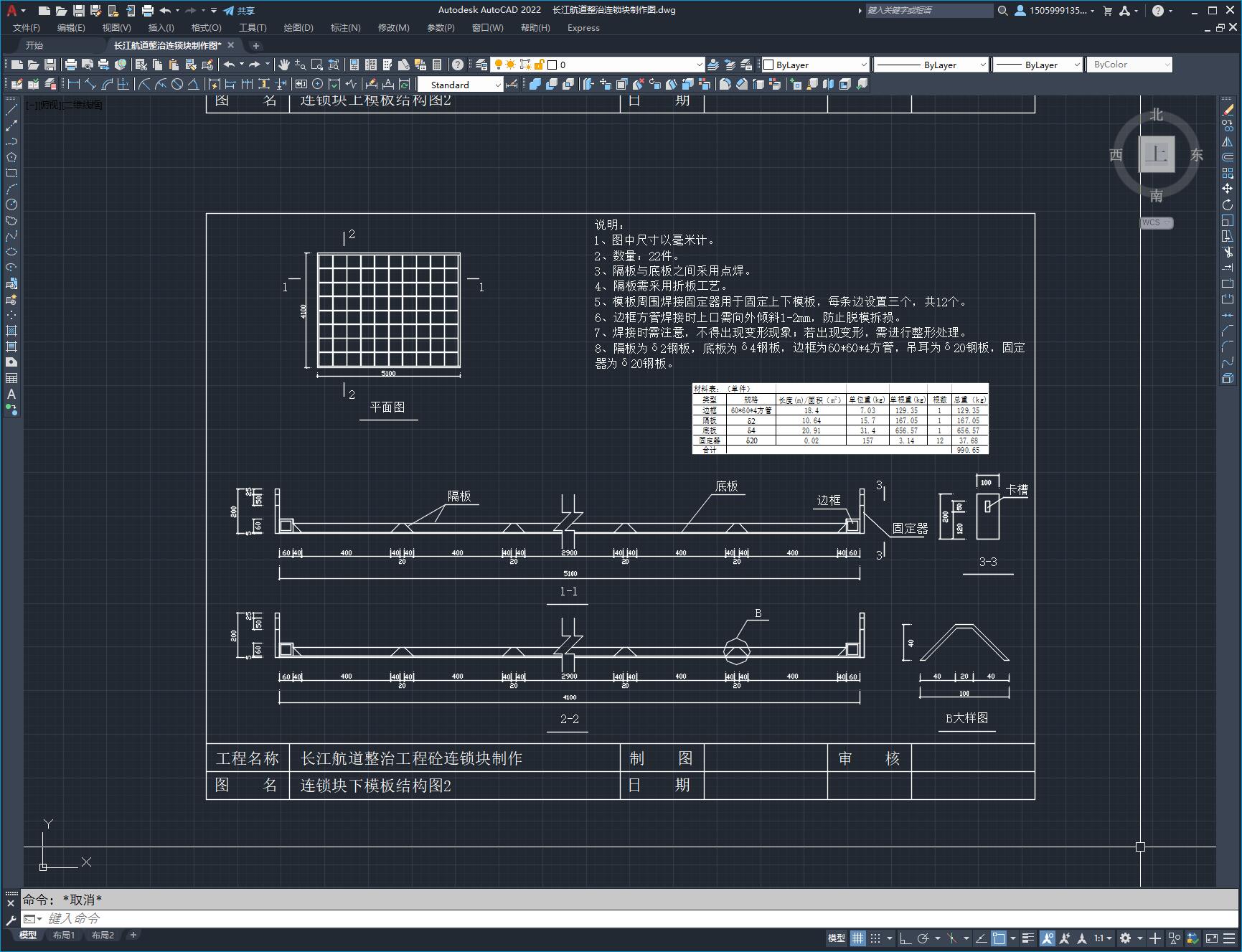Viewport: 1242px width, 952px height.
Task: Toggle lineweight display in status bar
Action: [1028, 938]
